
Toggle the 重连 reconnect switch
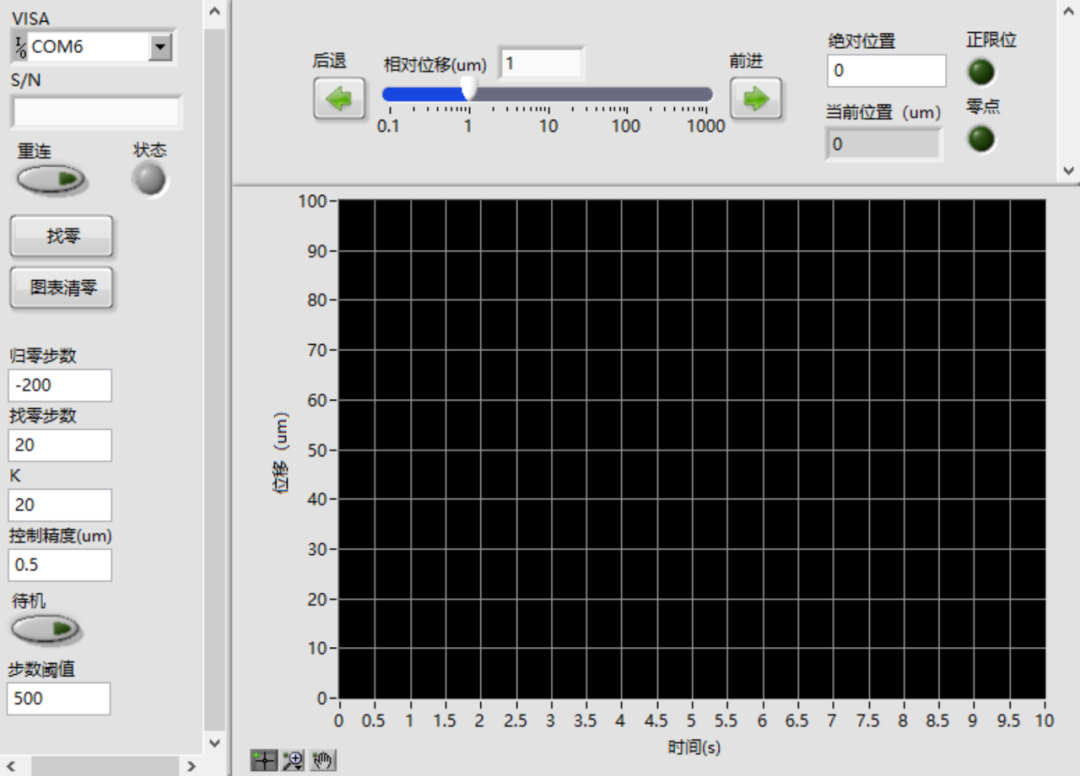(x=51, y=180)
